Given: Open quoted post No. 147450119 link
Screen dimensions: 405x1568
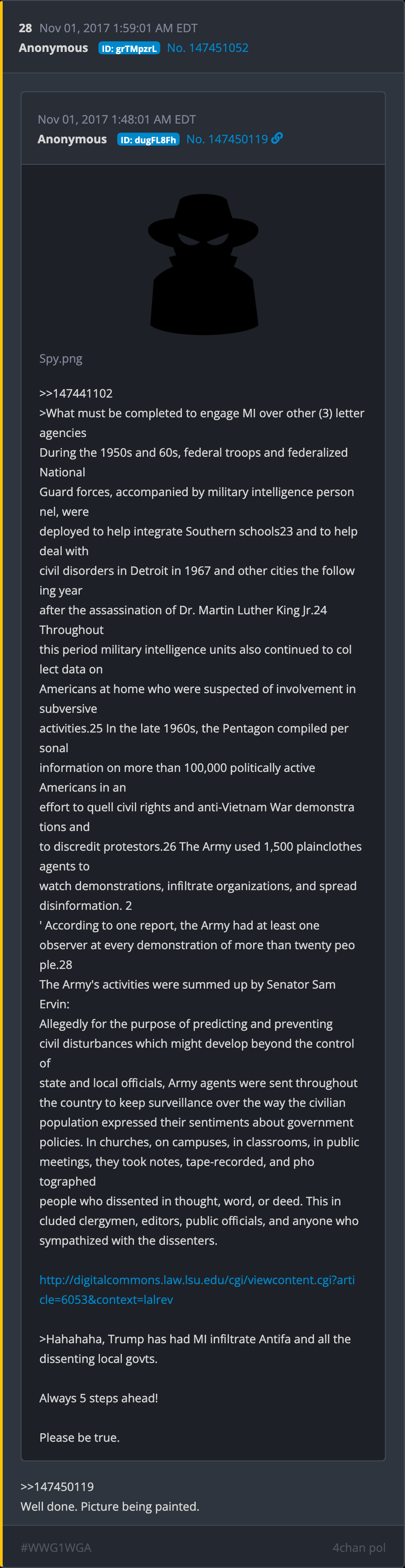Looking at the screenshot, I should point(227,139).
